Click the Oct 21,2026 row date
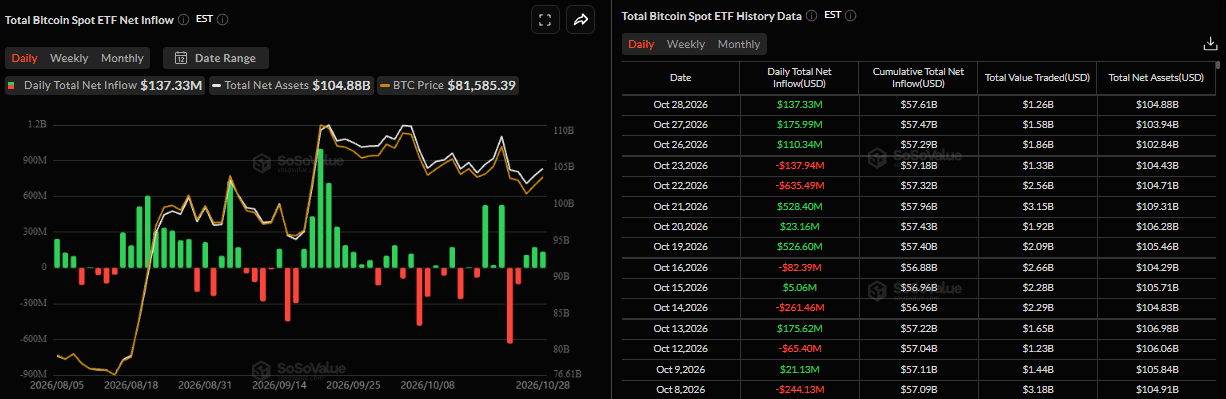This screenshot has height=399, width=1226. [680, 205]
